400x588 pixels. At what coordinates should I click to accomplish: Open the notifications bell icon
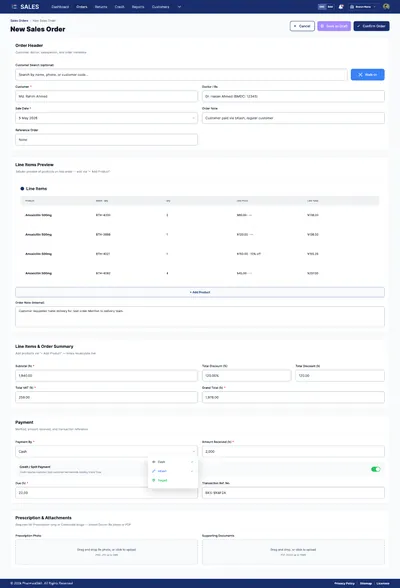[341, 7]
